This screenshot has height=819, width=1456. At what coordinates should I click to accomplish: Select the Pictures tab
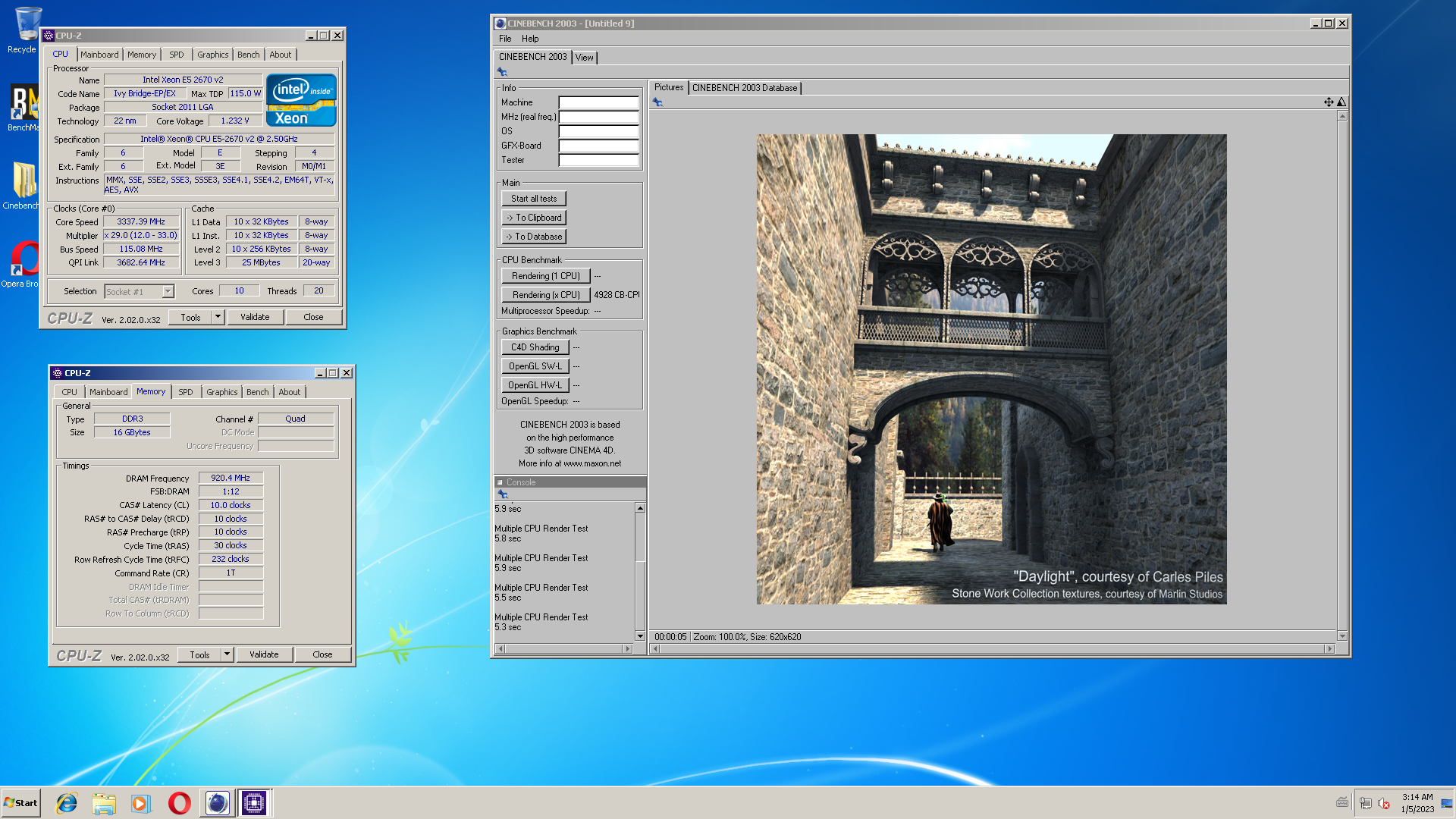[669, 87]
